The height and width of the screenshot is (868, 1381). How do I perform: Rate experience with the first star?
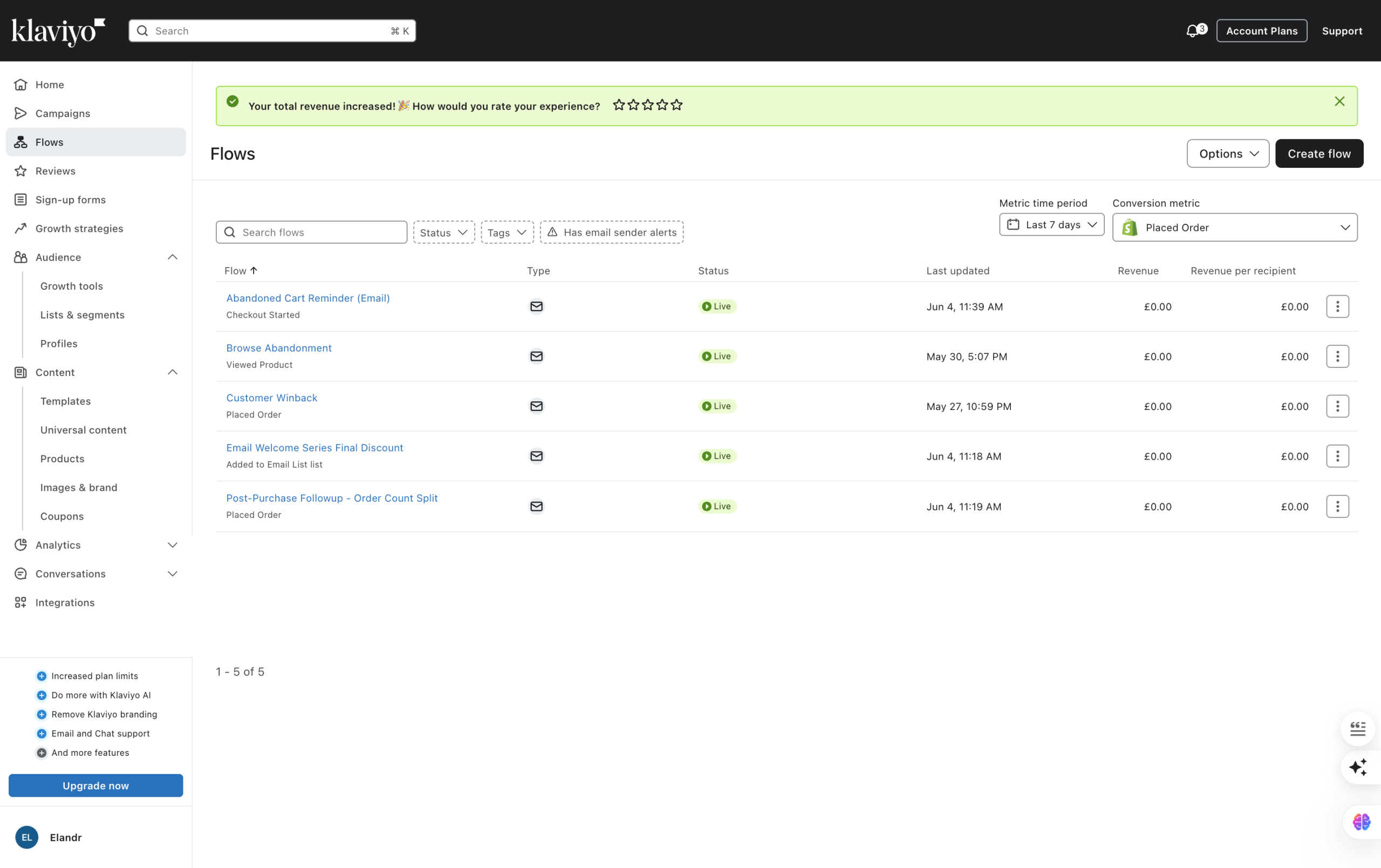[618, 105]
